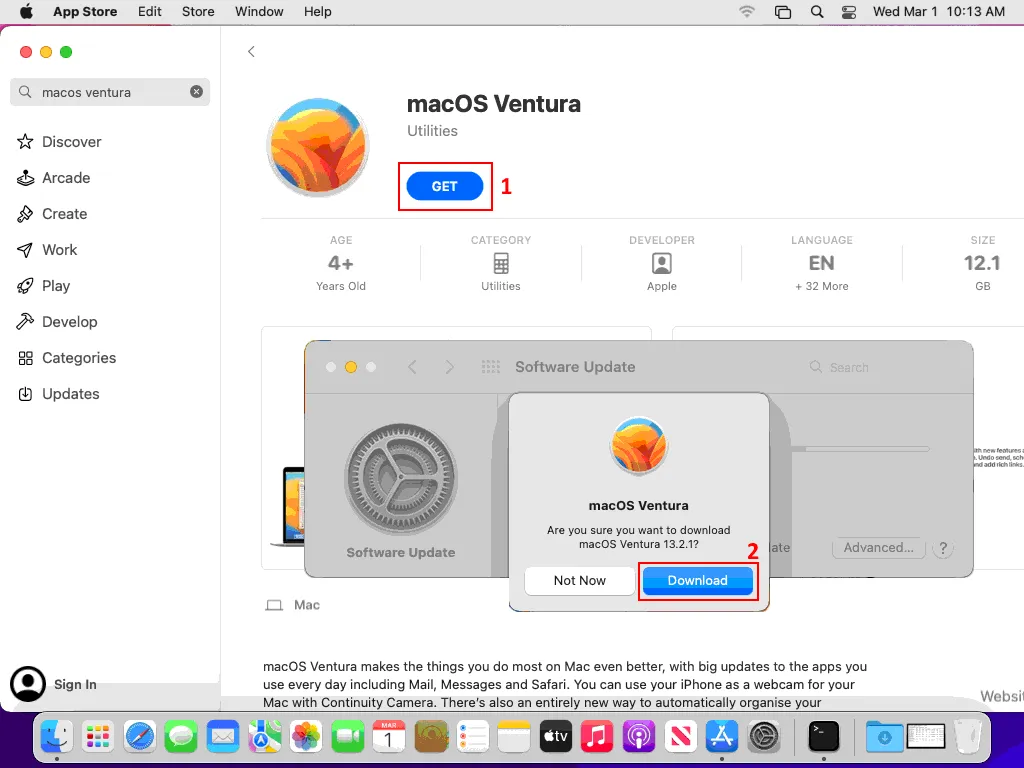
Task: Select Develop in the sidebar
Action: tap(69, 322)
